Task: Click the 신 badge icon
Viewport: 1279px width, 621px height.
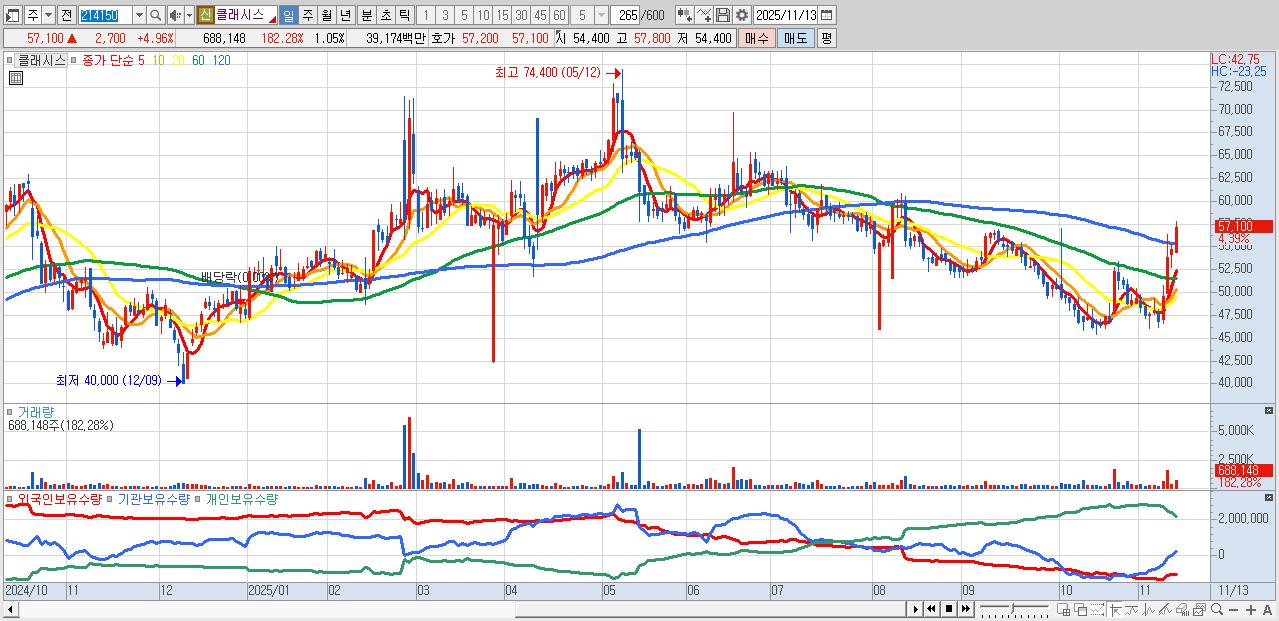Action: [x=205, y=15]
